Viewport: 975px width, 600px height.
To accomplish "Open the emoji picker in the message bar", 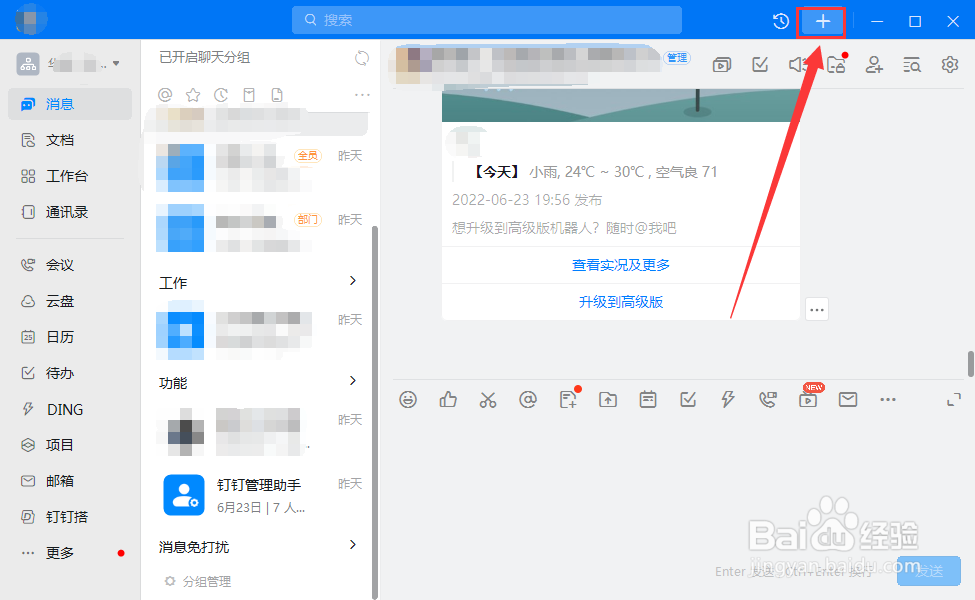I will tap(408, 399).
